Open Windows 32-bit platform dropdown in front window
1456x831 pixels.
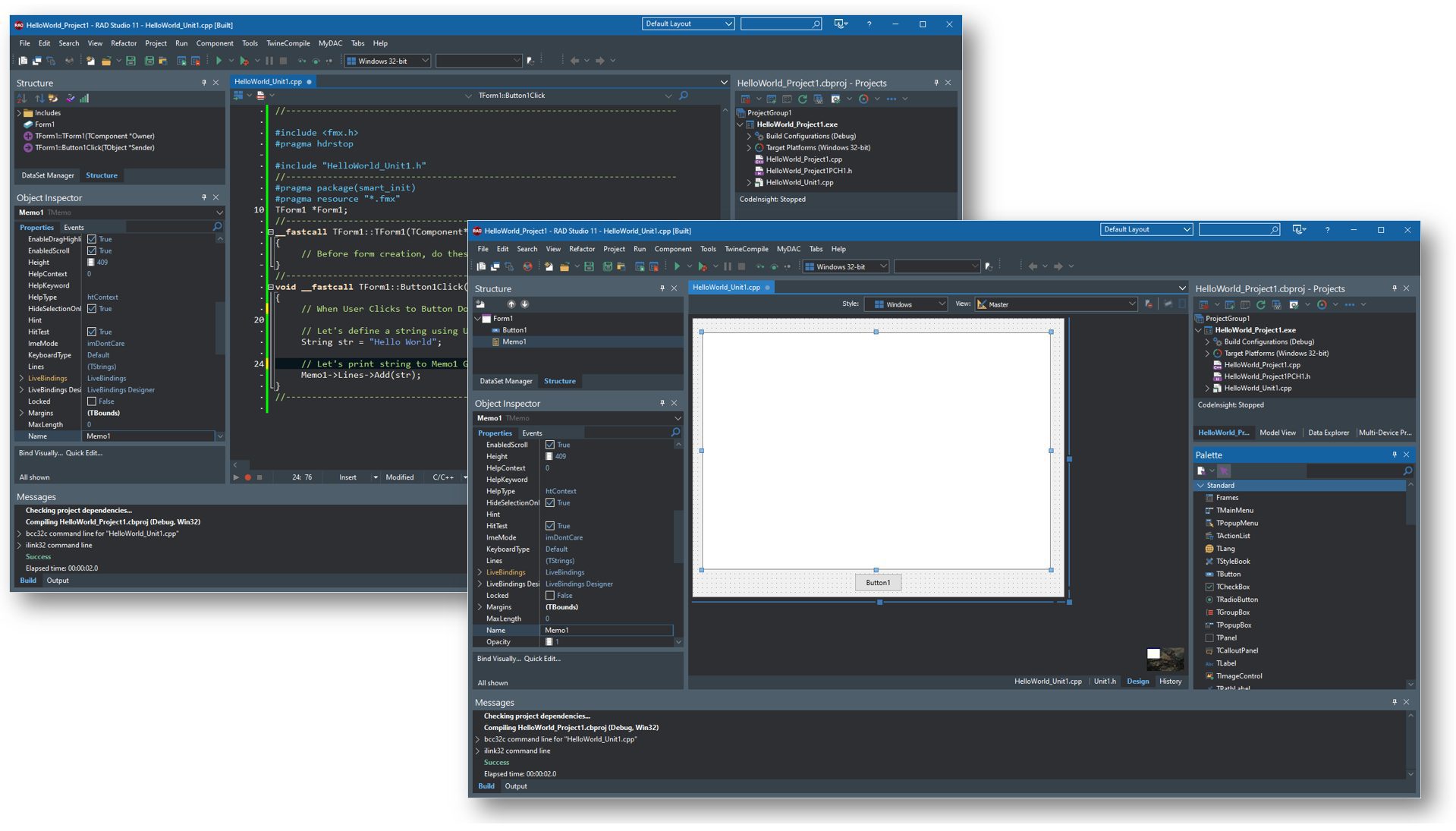[846, 266]
